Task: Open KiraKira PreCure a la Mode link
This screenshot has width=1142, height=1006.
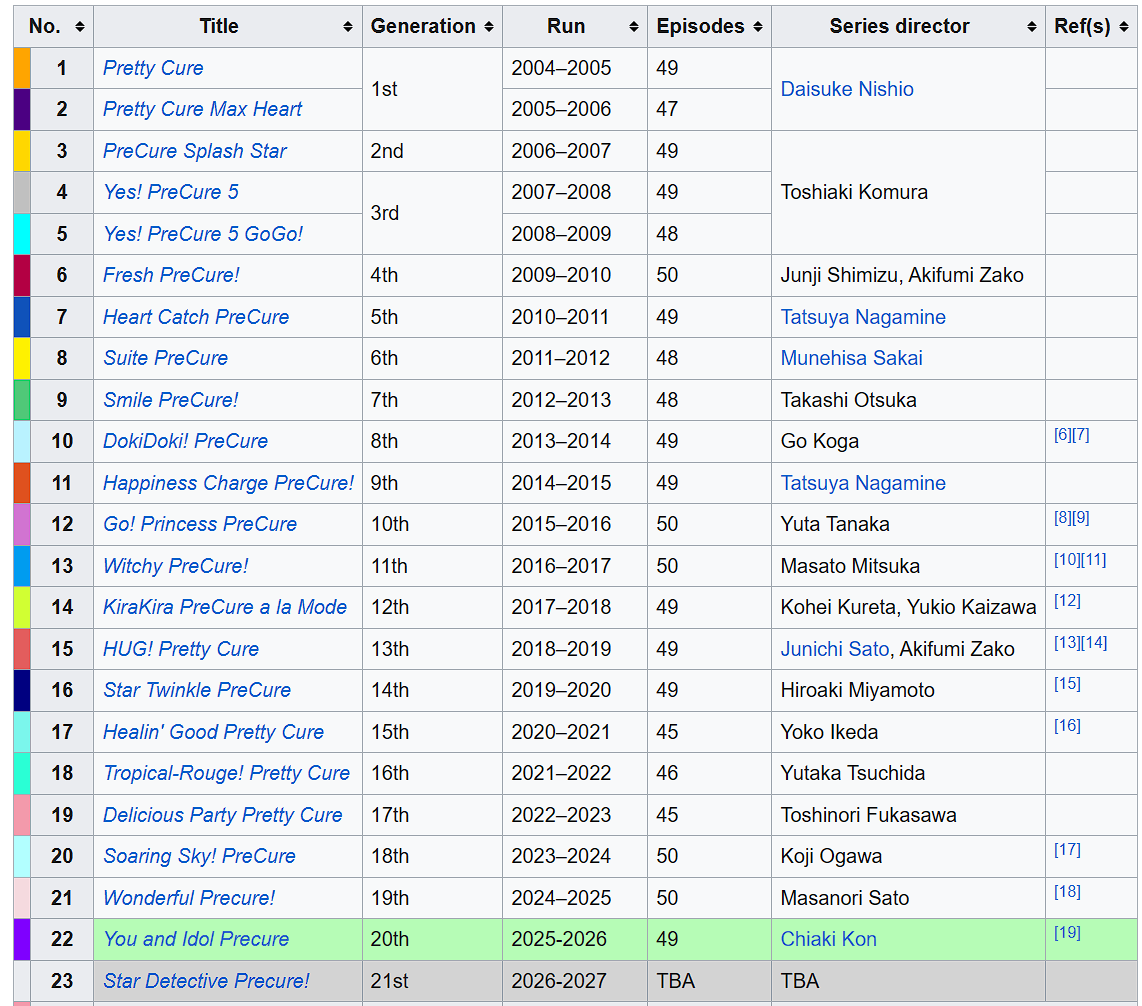Action: pos(224,608)
